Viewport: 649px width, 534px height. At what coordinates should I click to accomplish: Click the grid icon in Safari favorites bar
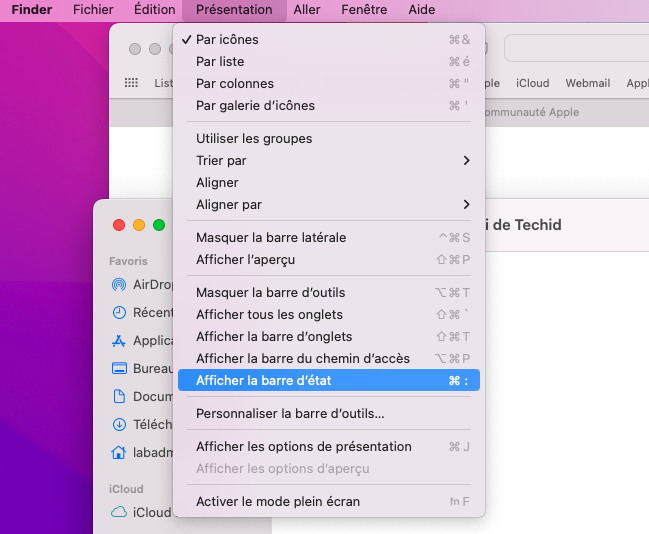click(131, 83)
